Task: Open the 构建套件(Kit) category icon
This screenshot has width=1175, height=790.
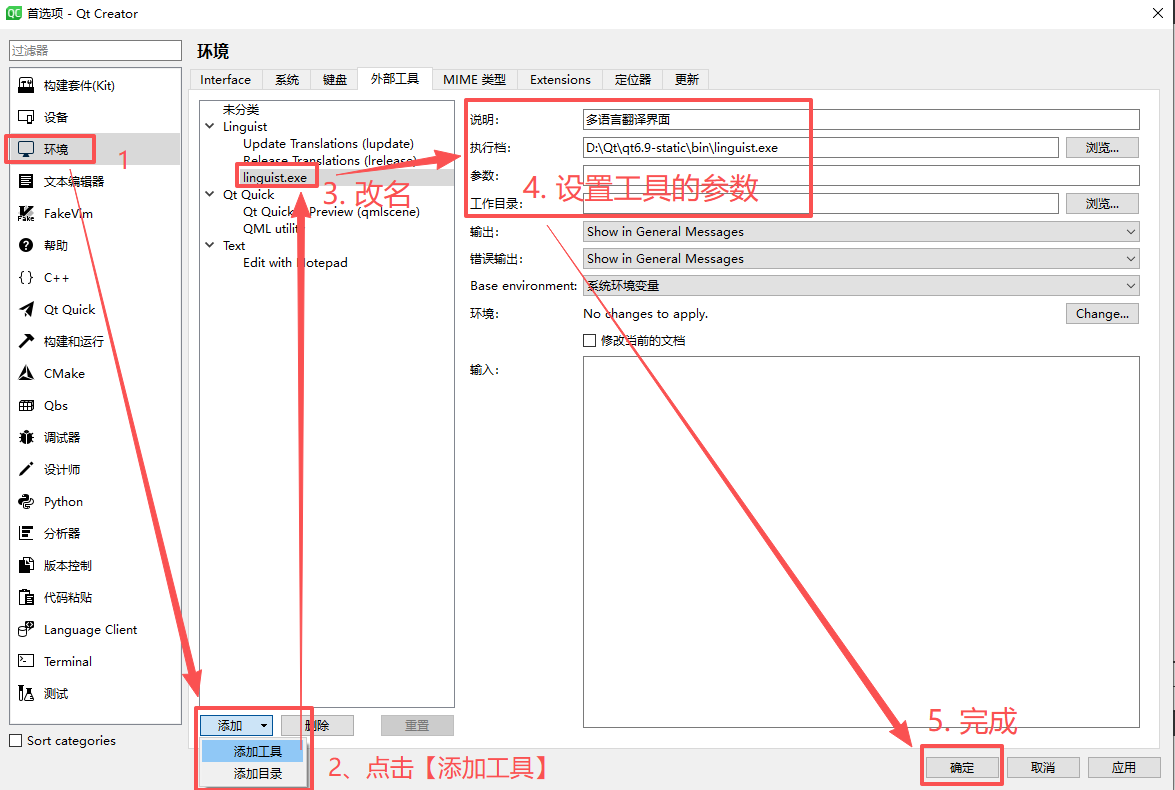Action: 26,85
